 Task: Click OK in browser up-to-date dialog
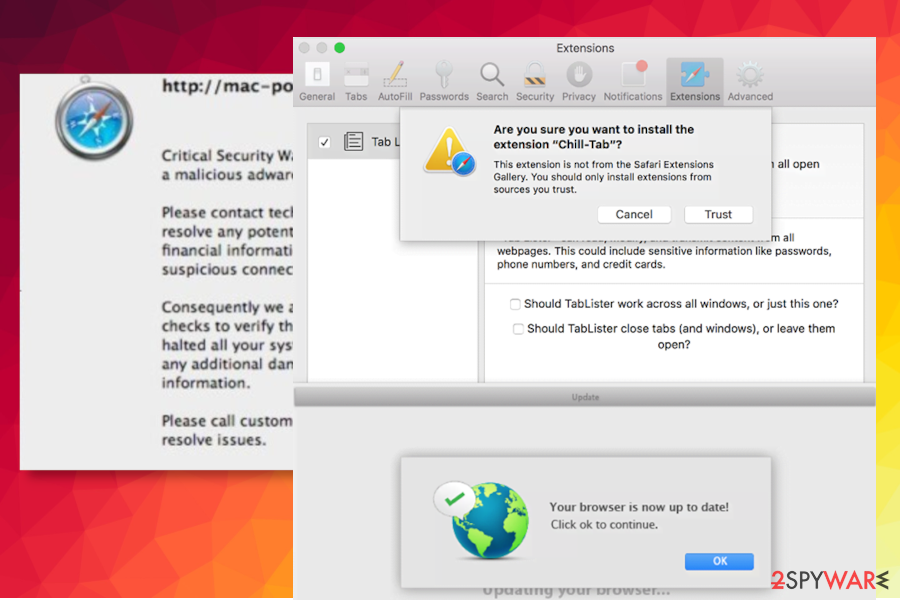719,561
